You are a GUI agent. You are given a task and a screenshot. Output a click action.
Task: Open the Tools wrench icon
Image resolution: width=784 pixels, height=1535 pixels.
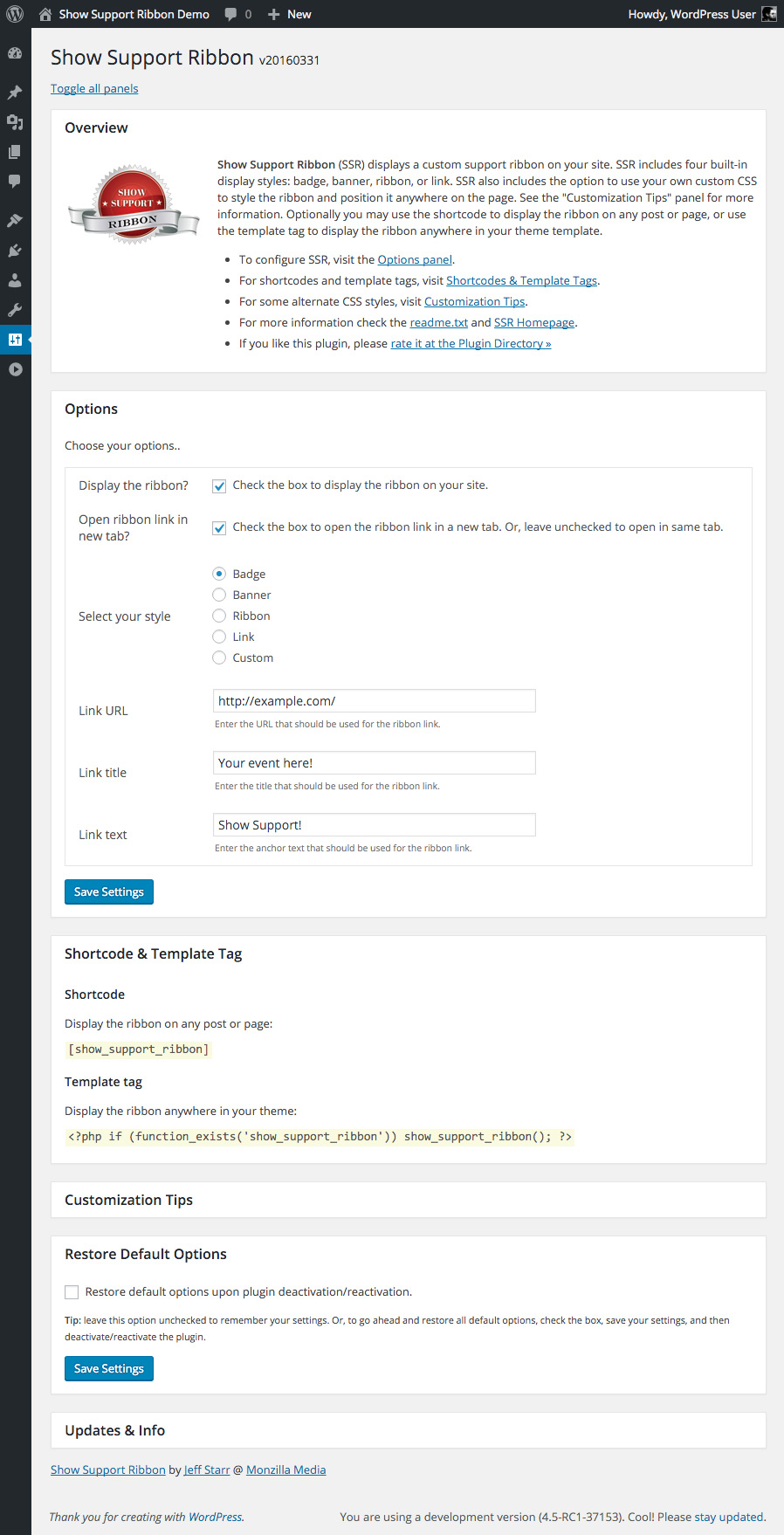point(15,310)
